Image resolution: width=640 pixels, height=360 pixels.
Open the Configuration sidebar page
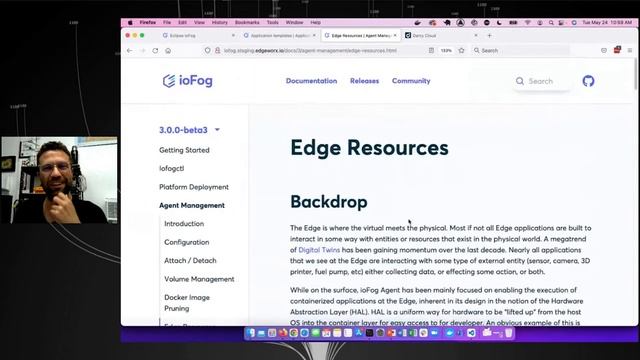(x=187, y=242)
